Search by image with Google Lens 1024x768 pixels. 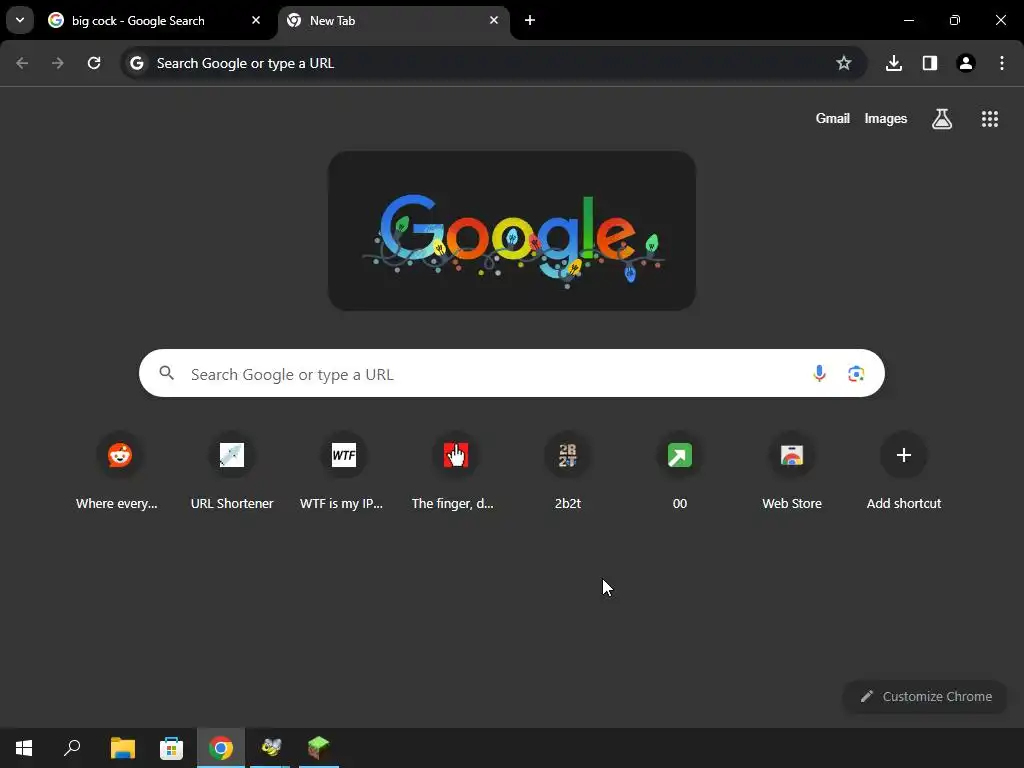(x=856, y=374)
